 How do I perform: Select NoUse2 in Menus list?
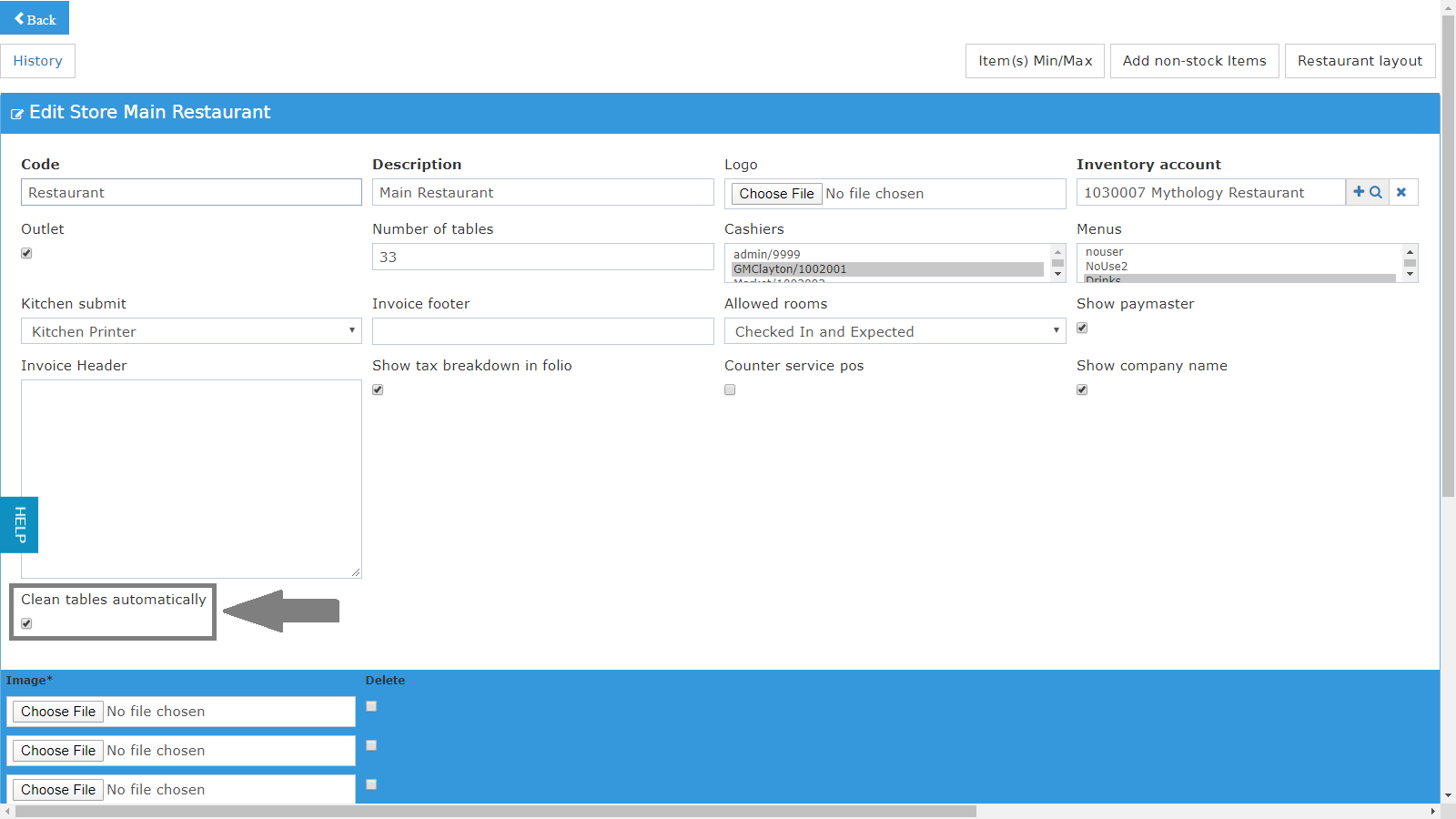click(x=1239, y=267)
